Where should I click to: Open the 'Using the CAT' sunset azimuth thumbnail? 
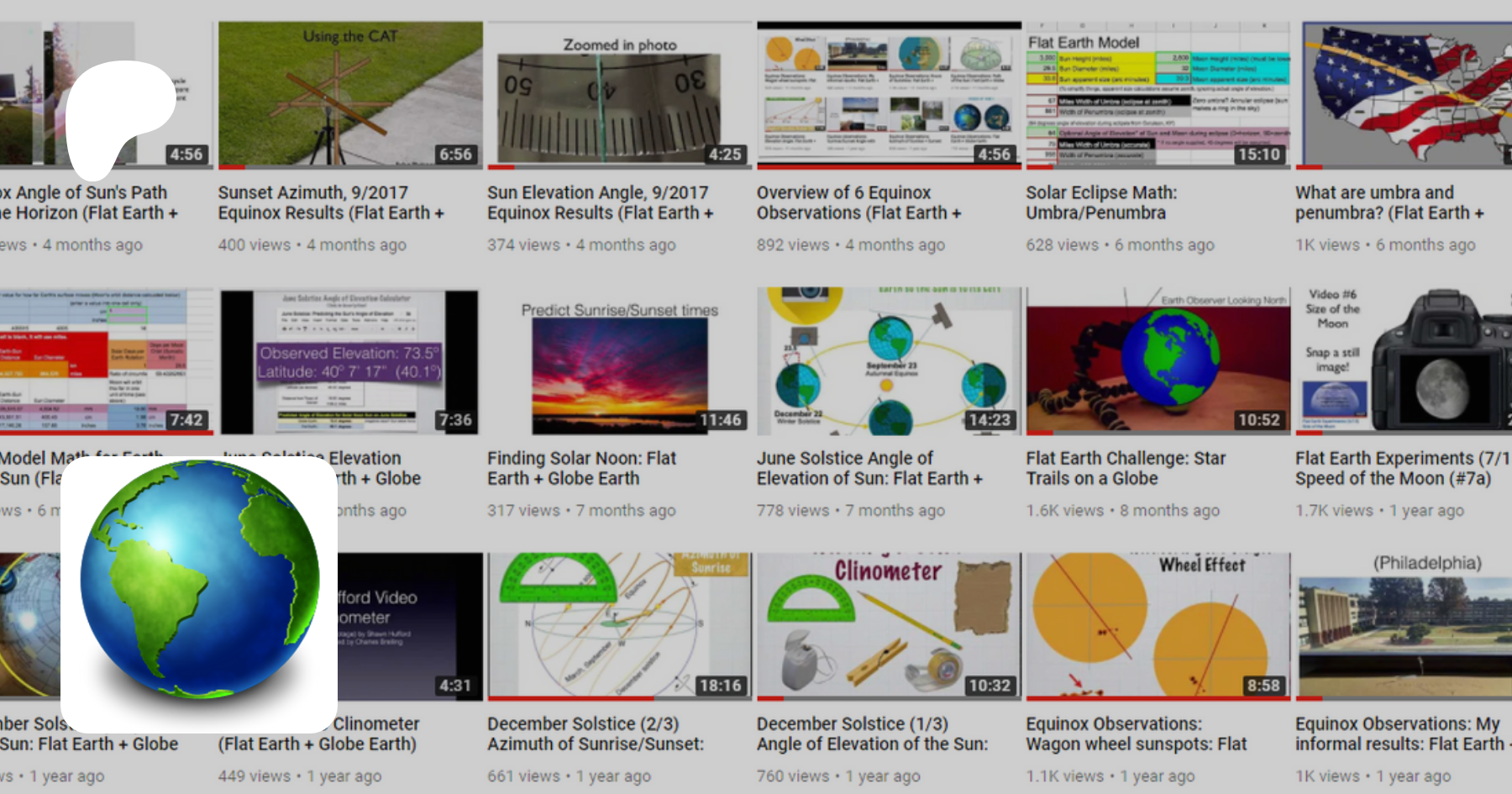pos(350,93)
